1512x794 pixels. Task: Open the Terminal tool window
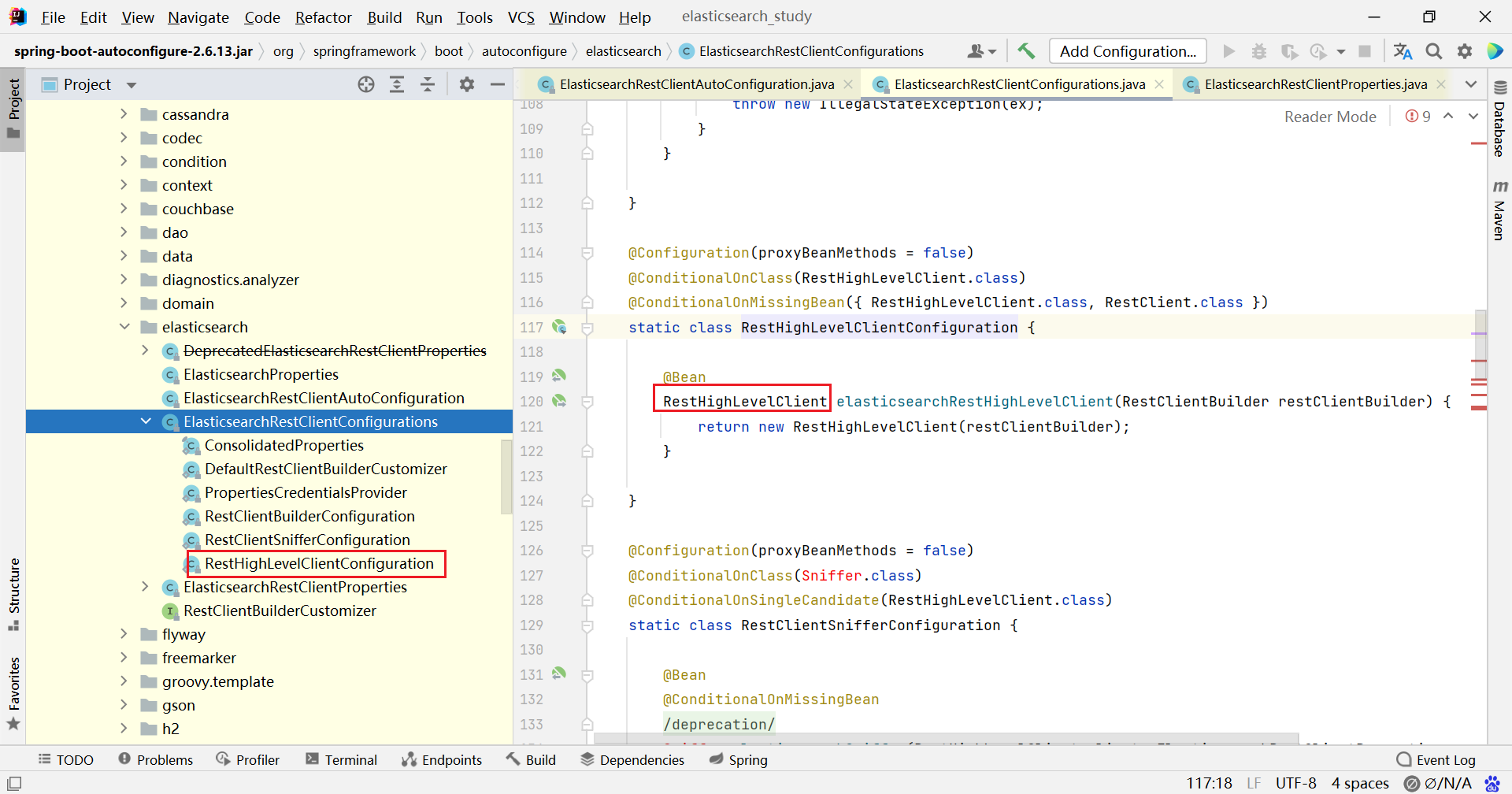341,759
